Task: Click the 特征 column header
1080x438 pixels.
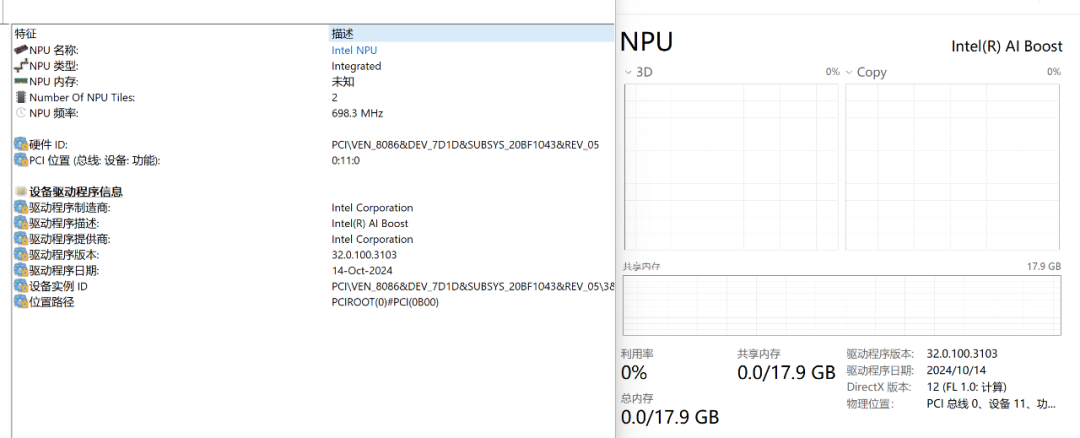Action: coord(170,33)
